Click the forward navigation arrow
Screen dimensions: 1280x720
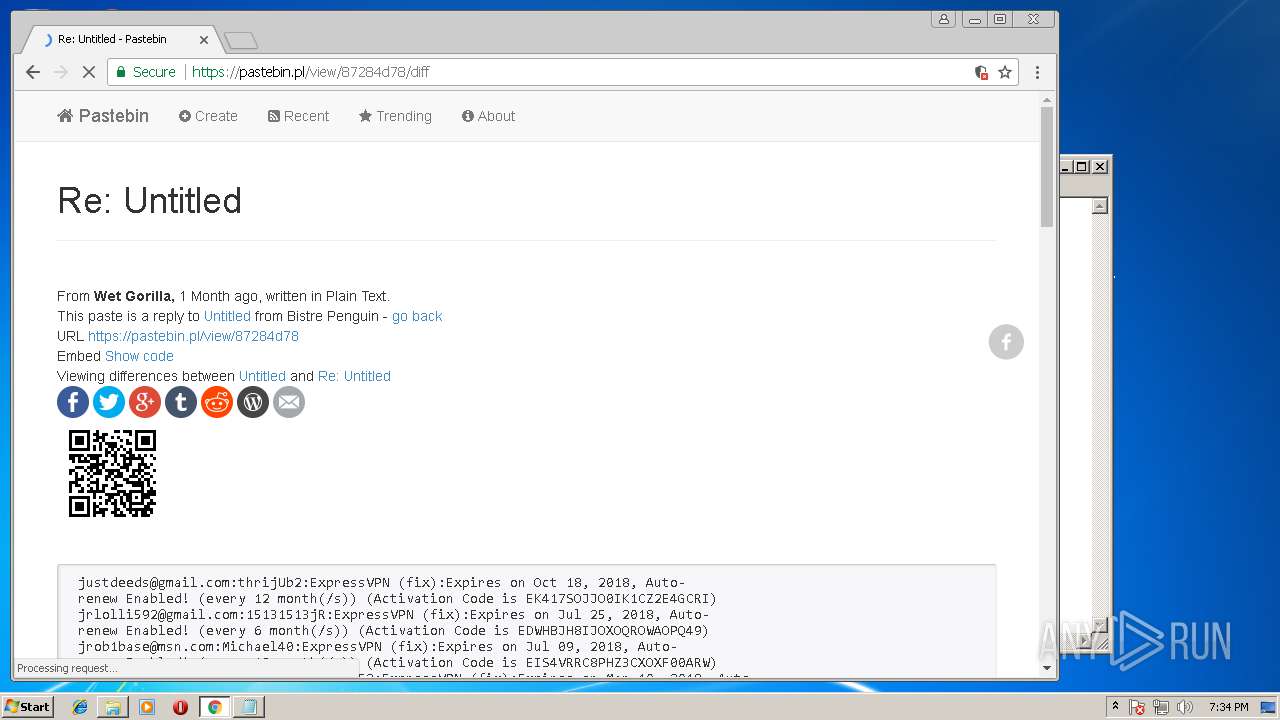61,72
